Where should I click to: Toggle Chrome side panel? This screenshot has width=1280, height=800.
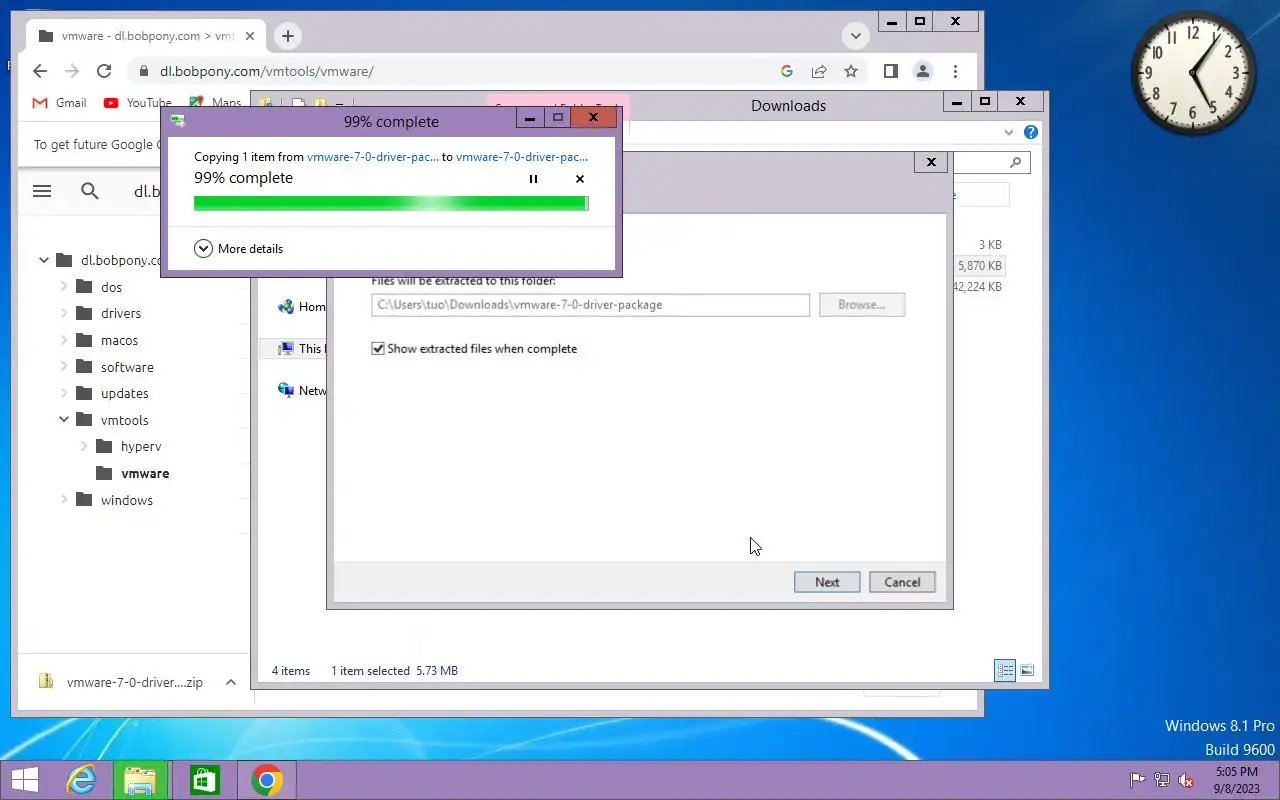coord(890,71)
